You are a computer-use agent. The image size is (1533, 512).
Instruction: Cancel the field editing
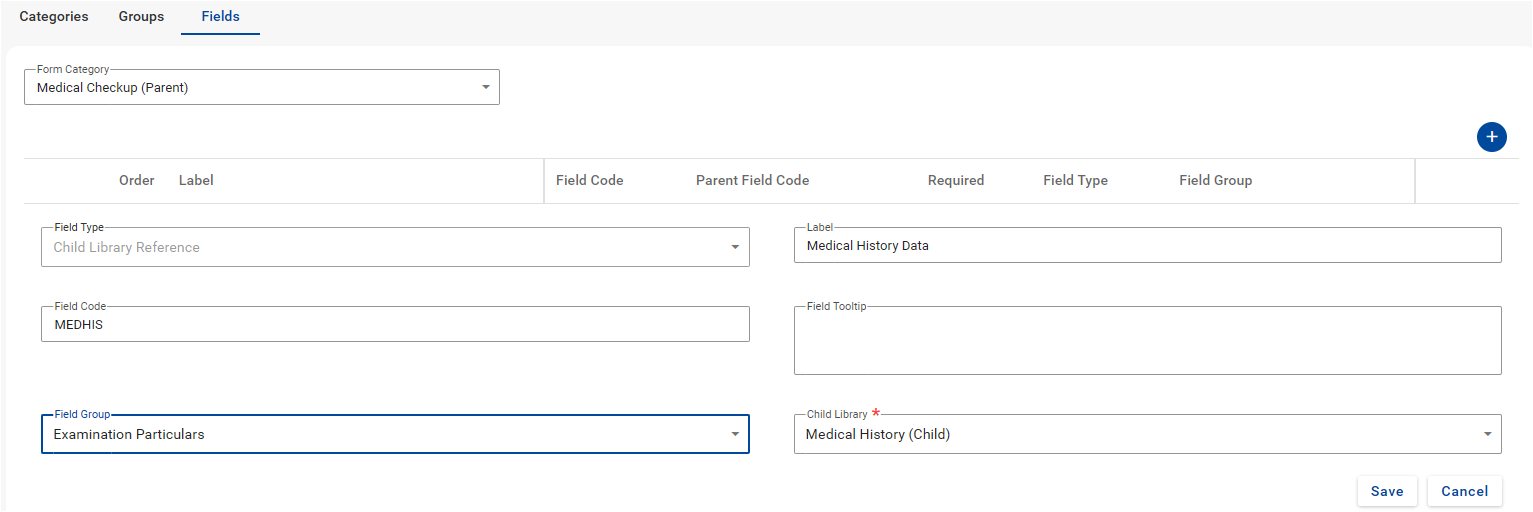coord(1464,491)
